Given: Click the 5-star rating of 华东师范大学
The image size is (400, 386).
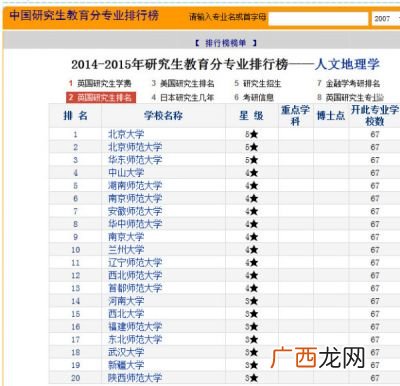Looking at the screenshot, I should pos(252,160).
